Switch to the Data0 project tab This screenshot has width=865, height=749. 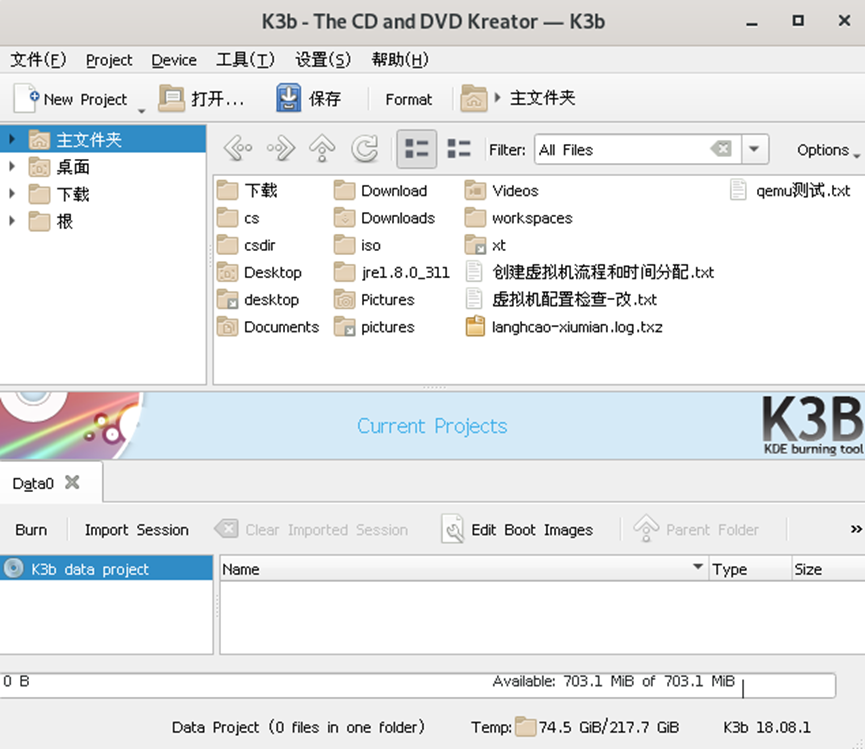tap(33, 483)
